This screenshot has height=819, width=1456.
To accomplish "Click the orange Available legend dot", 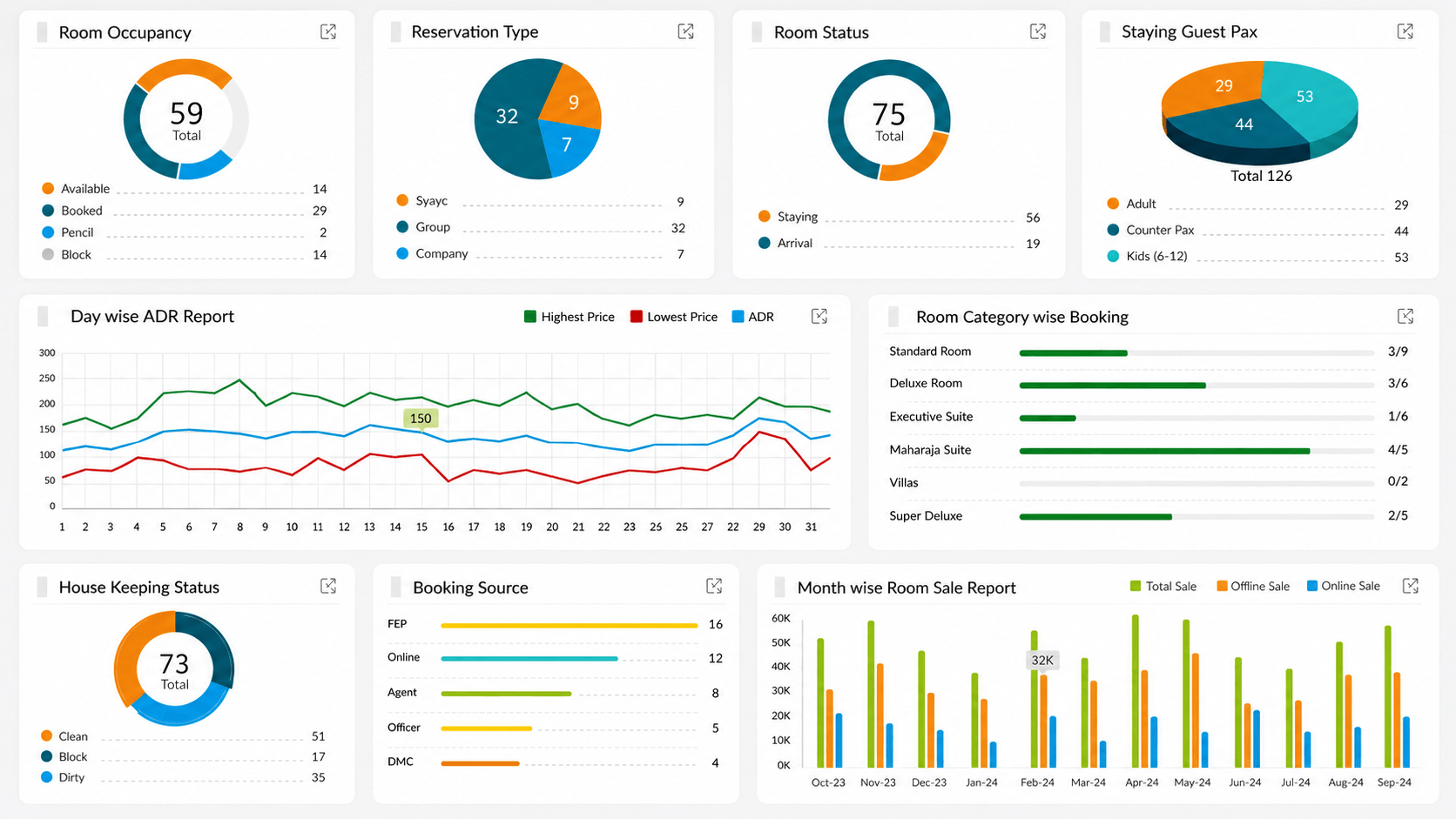I will click(48, 188).
